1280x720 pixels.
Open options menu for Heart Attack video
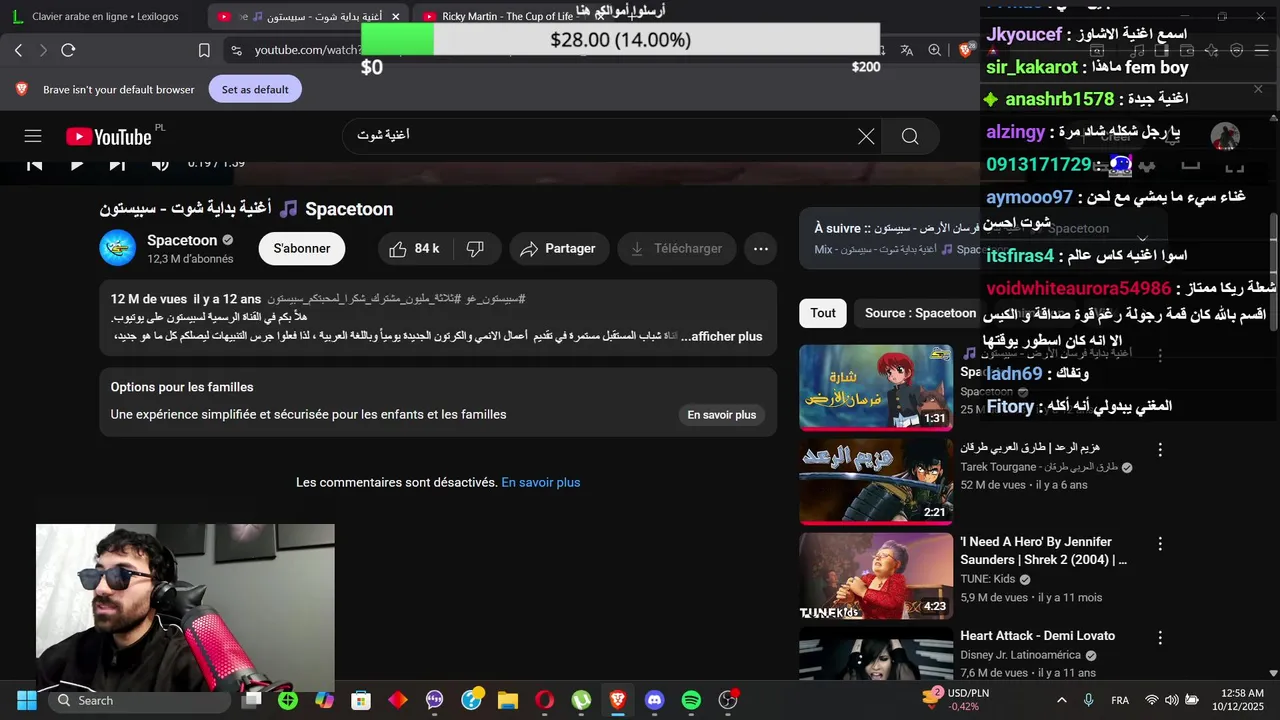point(1160,637)
